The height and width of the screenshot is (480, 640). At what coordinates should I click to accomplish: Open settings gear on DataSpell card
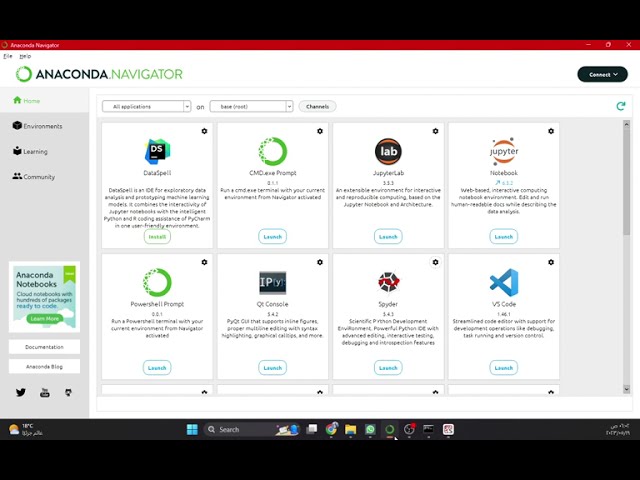pyautogui.click(x=204, y=131)
